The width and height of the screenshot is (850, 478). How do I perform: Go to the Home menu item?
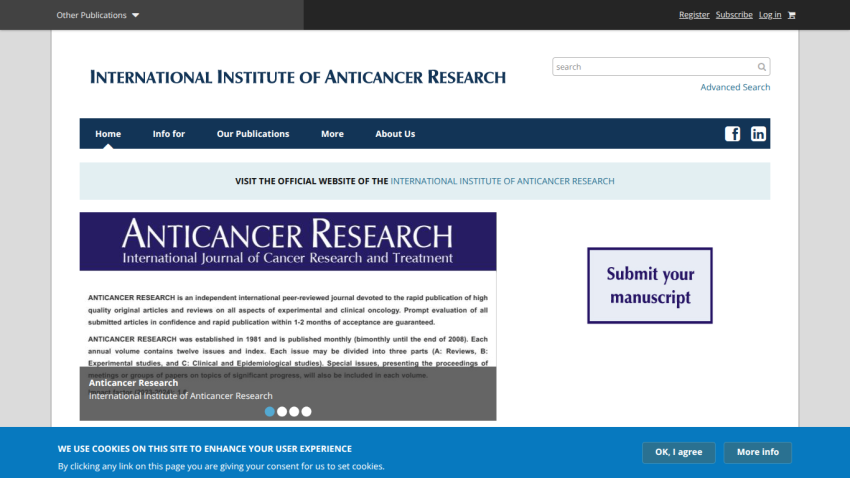108,134
